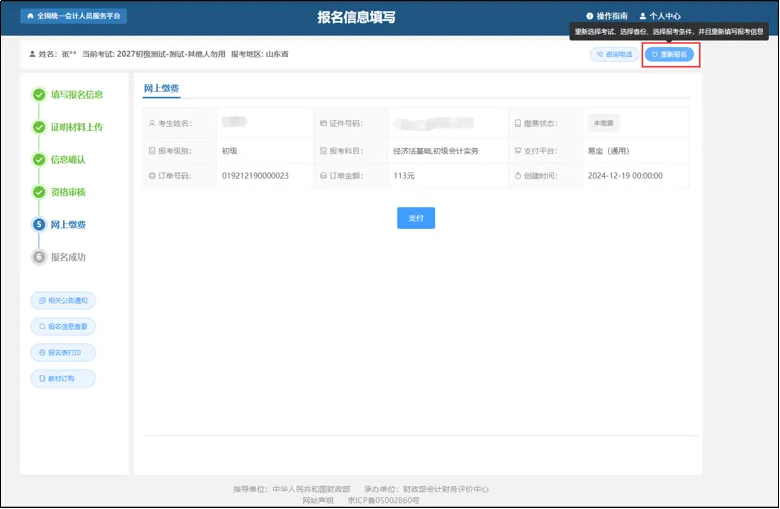Click the 支付 pay button
This screenshot has width=780, height=509.
[416, 218]
